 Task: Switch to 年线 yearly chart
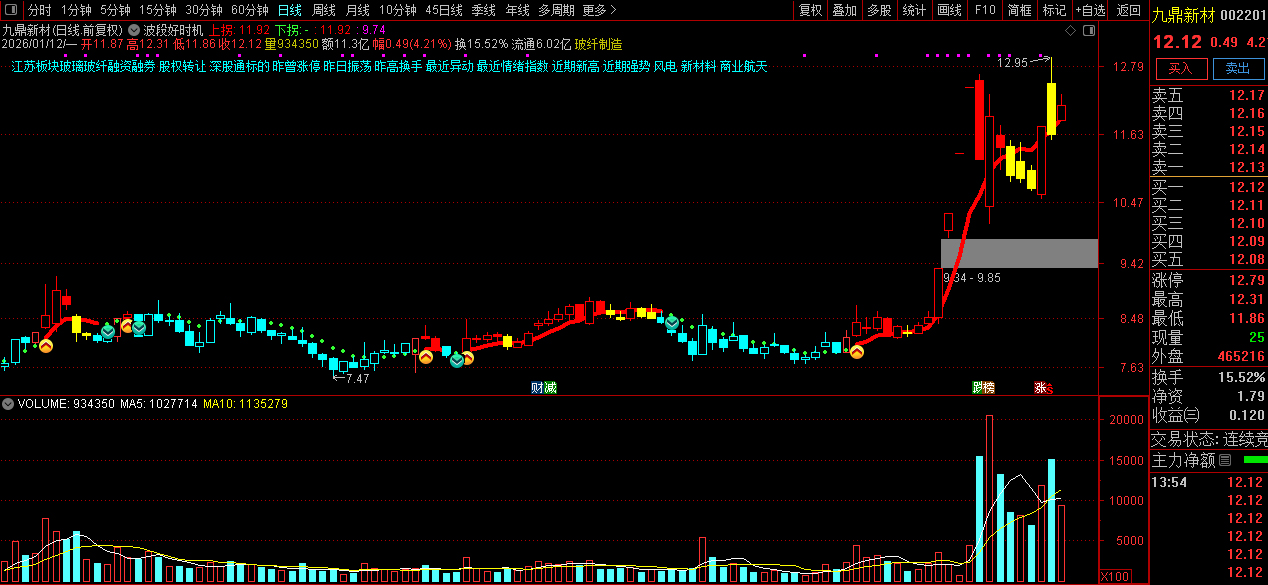(x=518, y=10)
